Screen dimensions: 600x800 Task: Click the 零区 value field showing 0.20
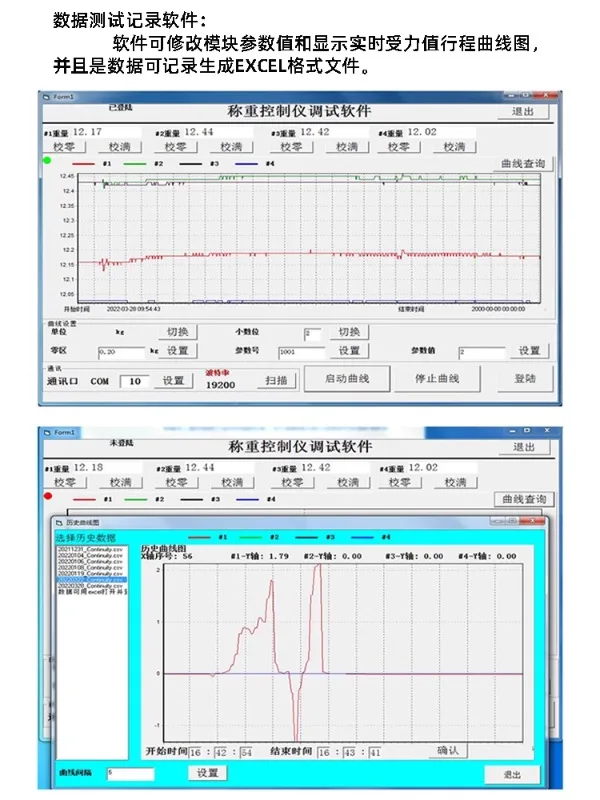(x=121, y=353)
